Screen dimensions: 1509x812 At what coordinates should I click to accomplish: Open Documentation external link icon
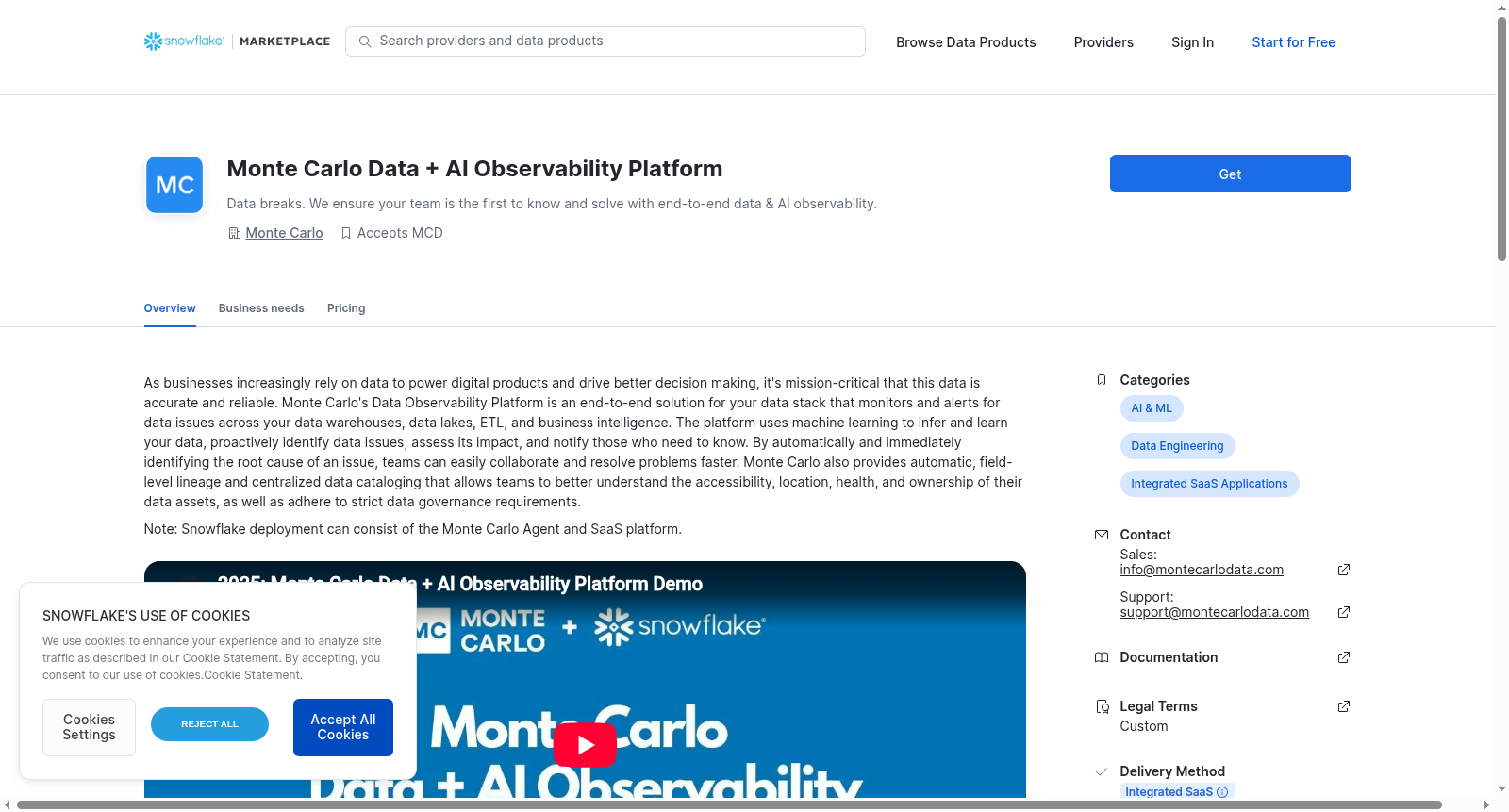tap(1344, 657)
